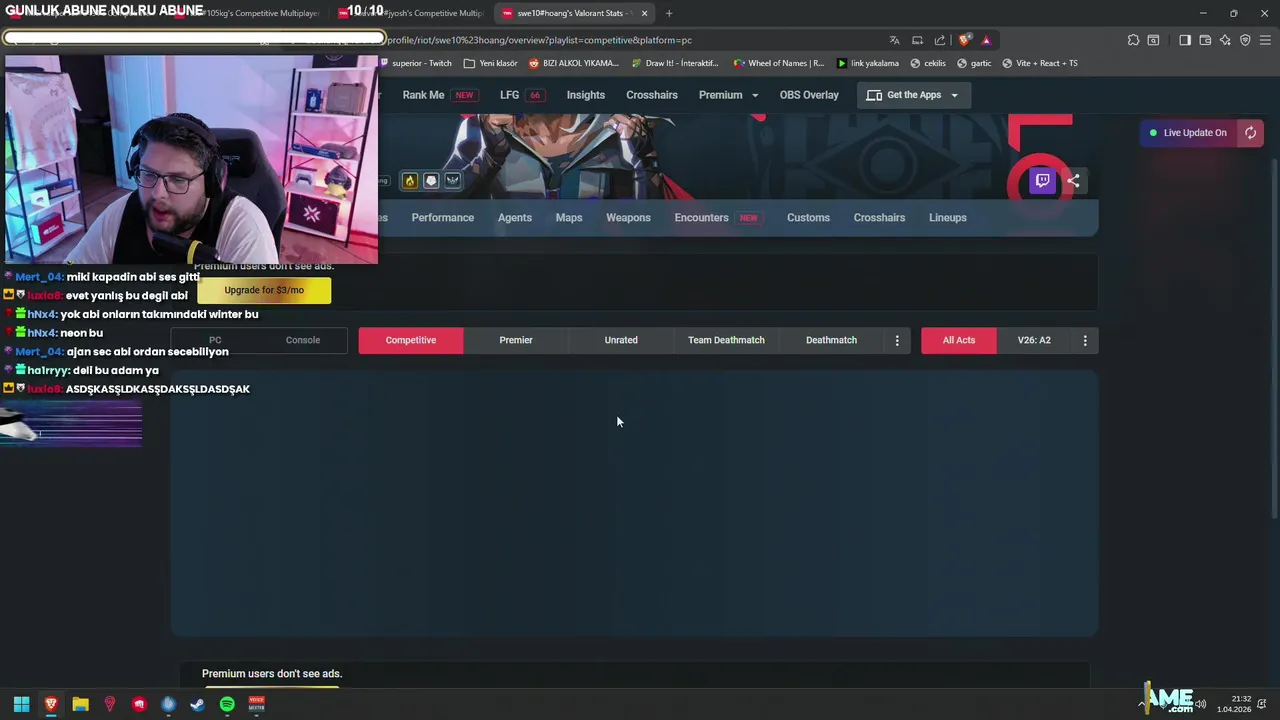Open the Lineups profile tab
Image resolution: width=1280 pixels, height=720 pixels.
tap(947, 218)
